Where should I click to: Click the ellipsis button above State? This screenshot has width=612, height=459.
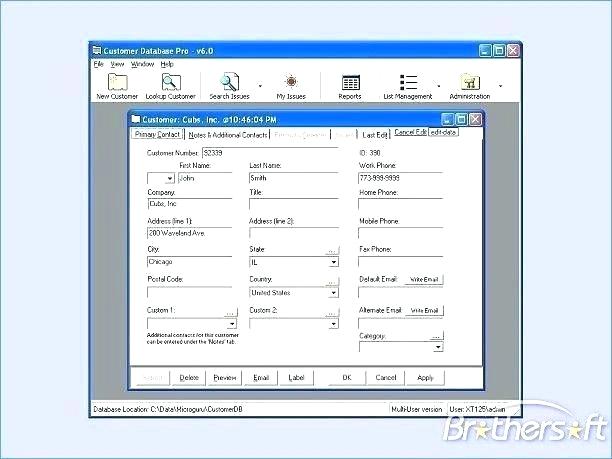coord(333,250)
